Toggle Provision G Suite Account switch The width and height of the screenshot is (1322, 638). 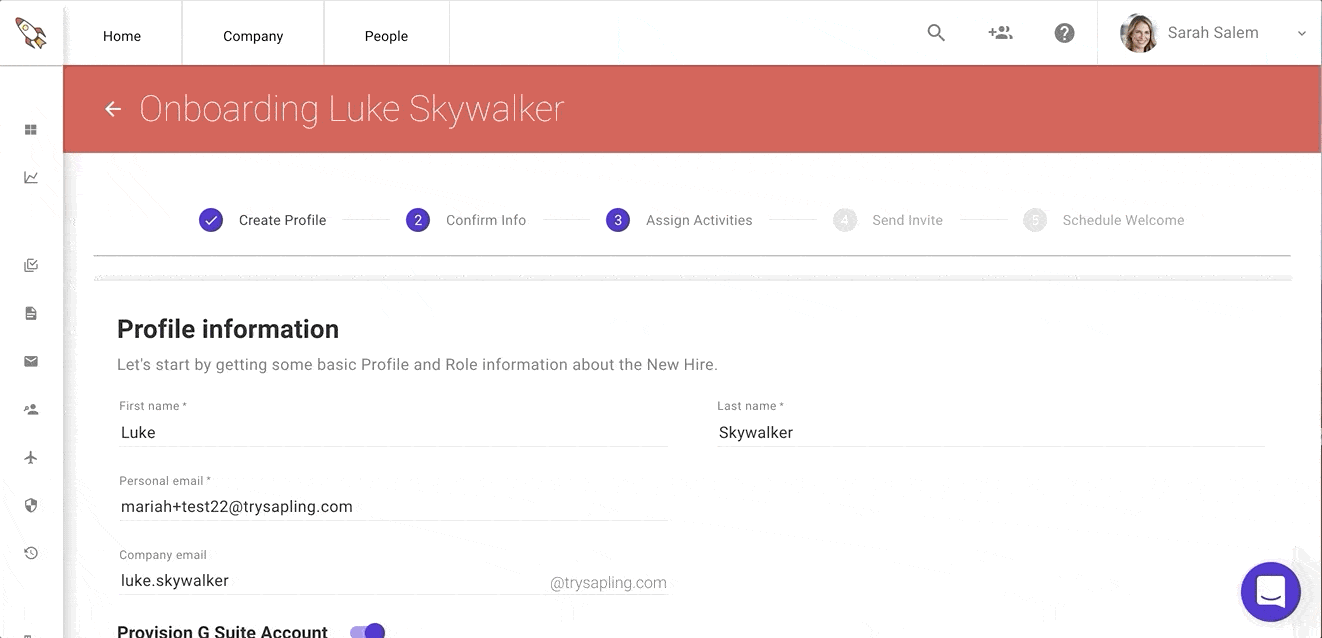[x=367, y=632]
